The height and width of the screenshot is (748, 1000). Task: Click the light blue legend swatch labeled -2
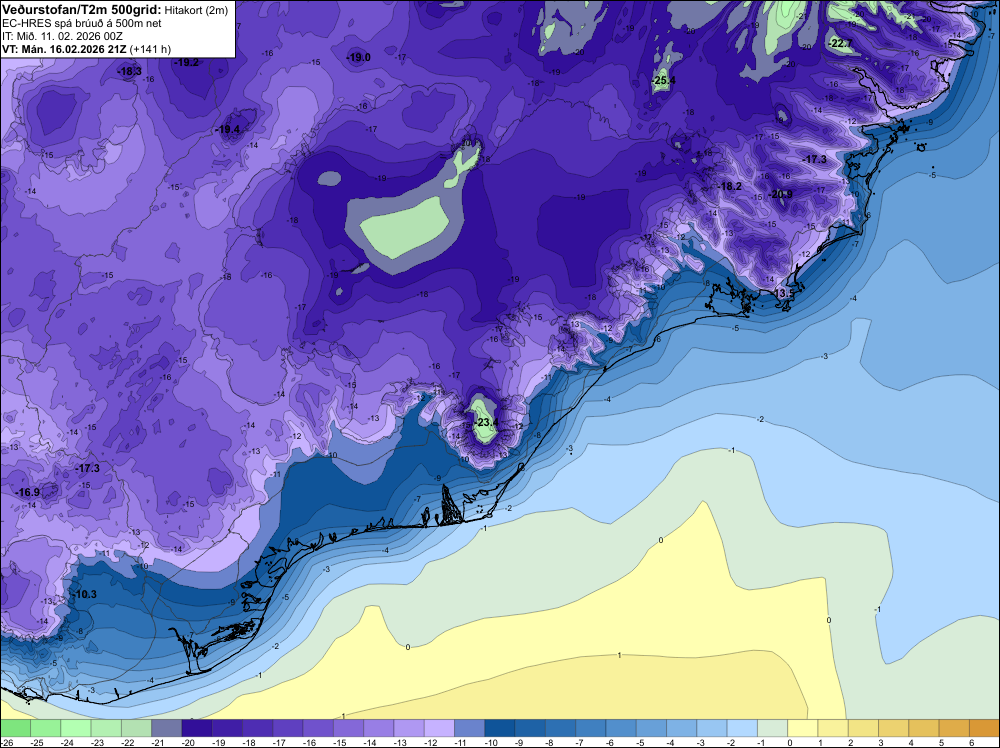pos(742,728)
